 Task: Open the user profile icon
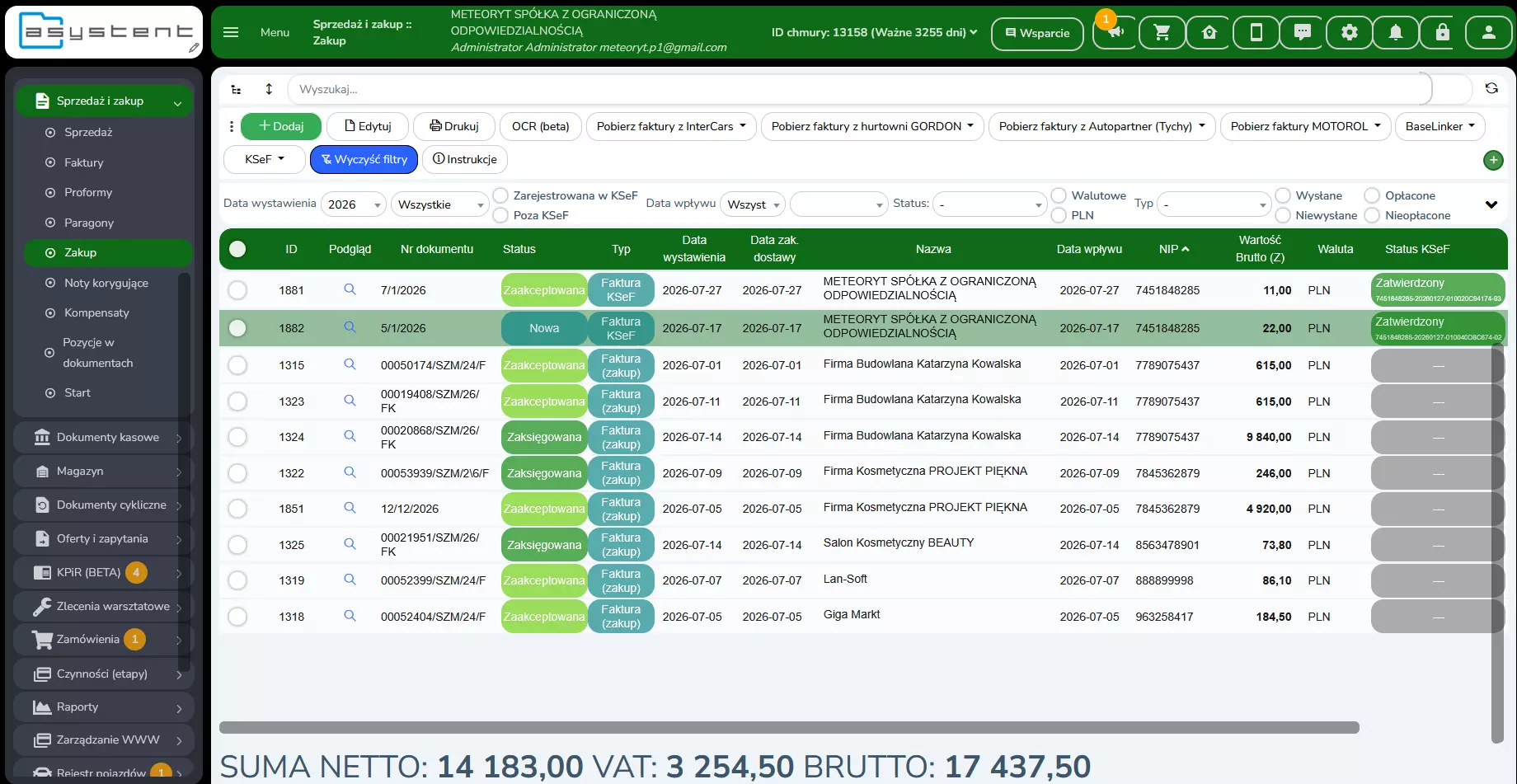click(1489, 33)
